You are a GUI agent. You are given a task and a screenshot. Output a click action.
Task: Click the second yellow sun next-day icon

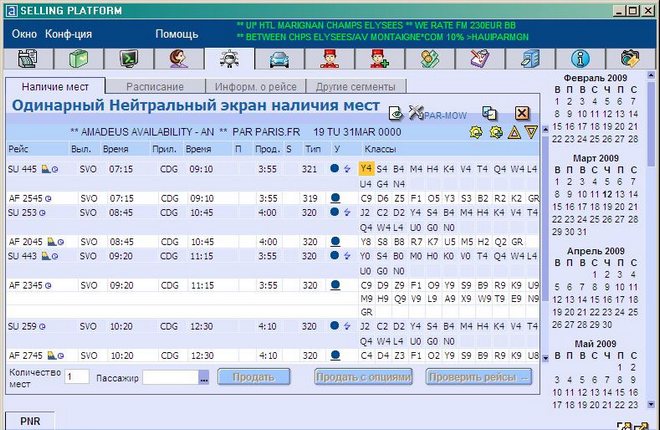pyautogui.click(x=496, y=132)
